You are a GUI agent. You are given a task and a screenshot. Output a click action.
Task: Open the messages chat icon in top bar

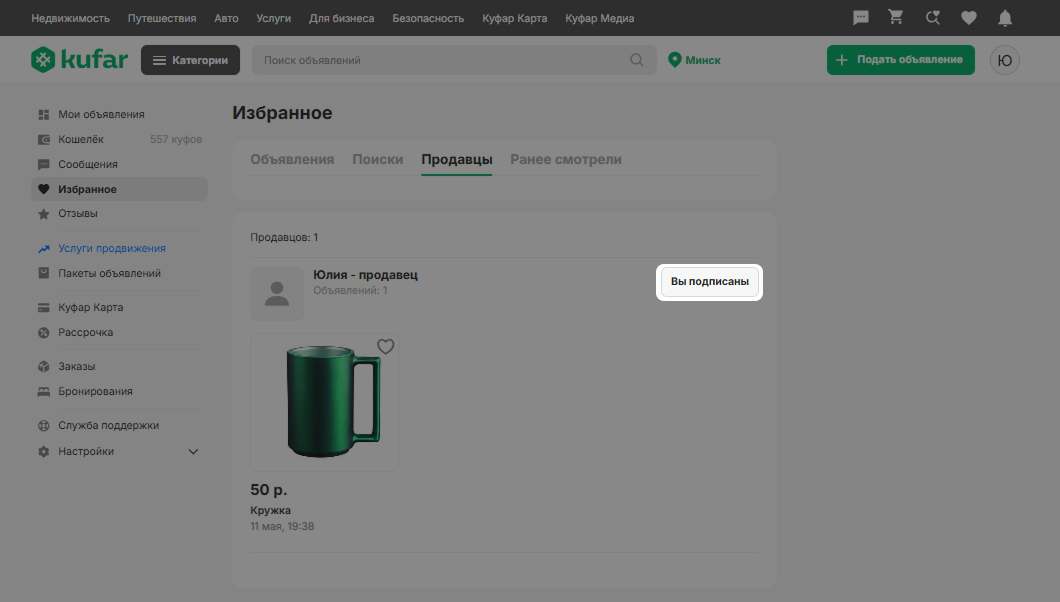(861, 18)
